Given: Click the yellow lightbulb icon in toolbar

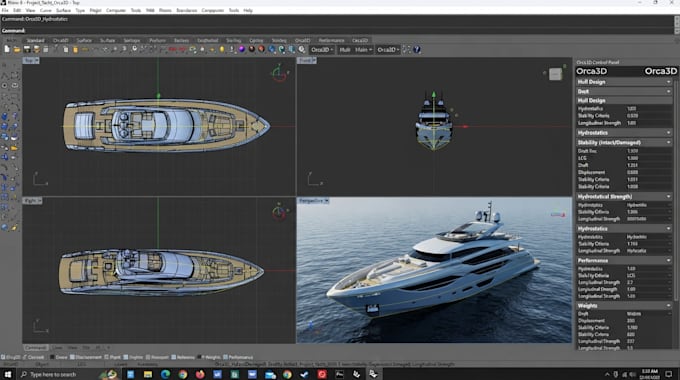Looking at the screenshot, I should (x=222, y=49).
